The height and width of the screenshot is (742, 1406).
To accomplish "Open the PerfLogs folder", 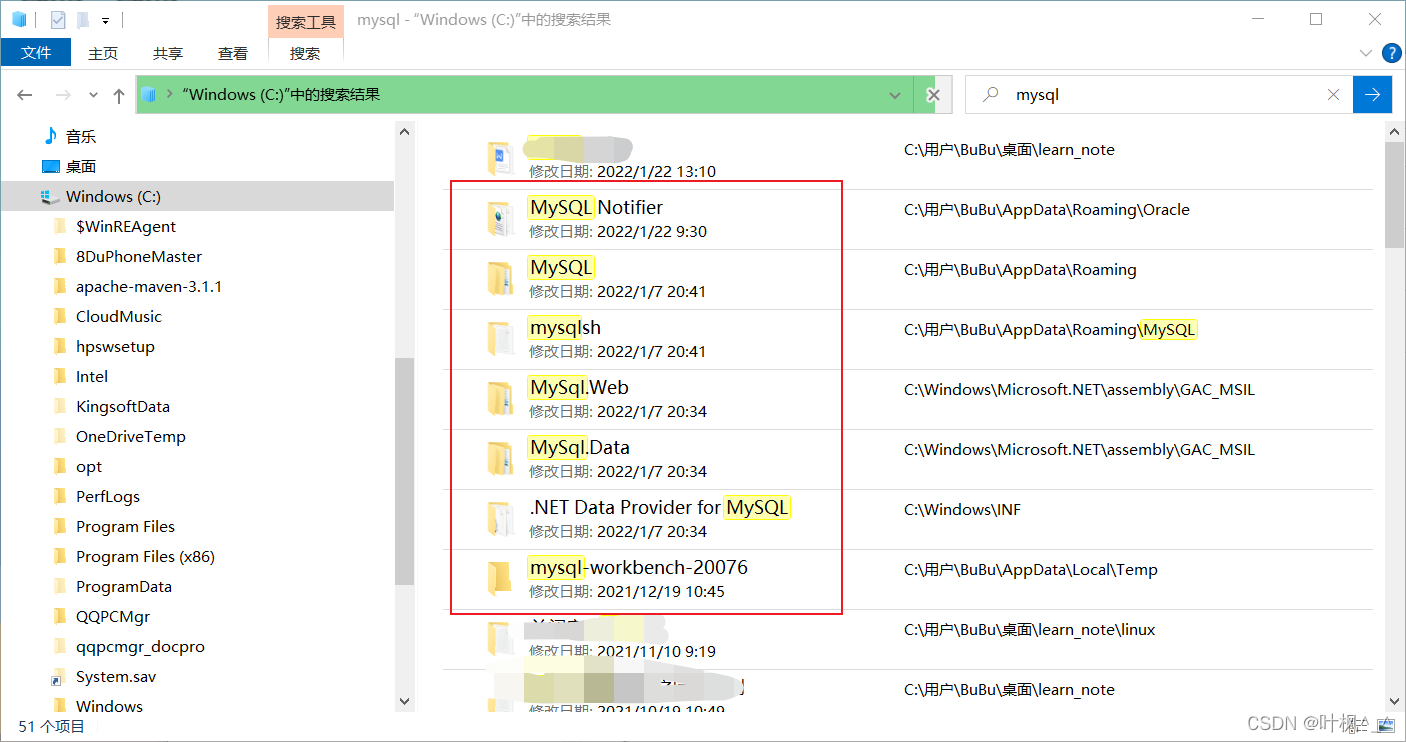I will 108,496.
